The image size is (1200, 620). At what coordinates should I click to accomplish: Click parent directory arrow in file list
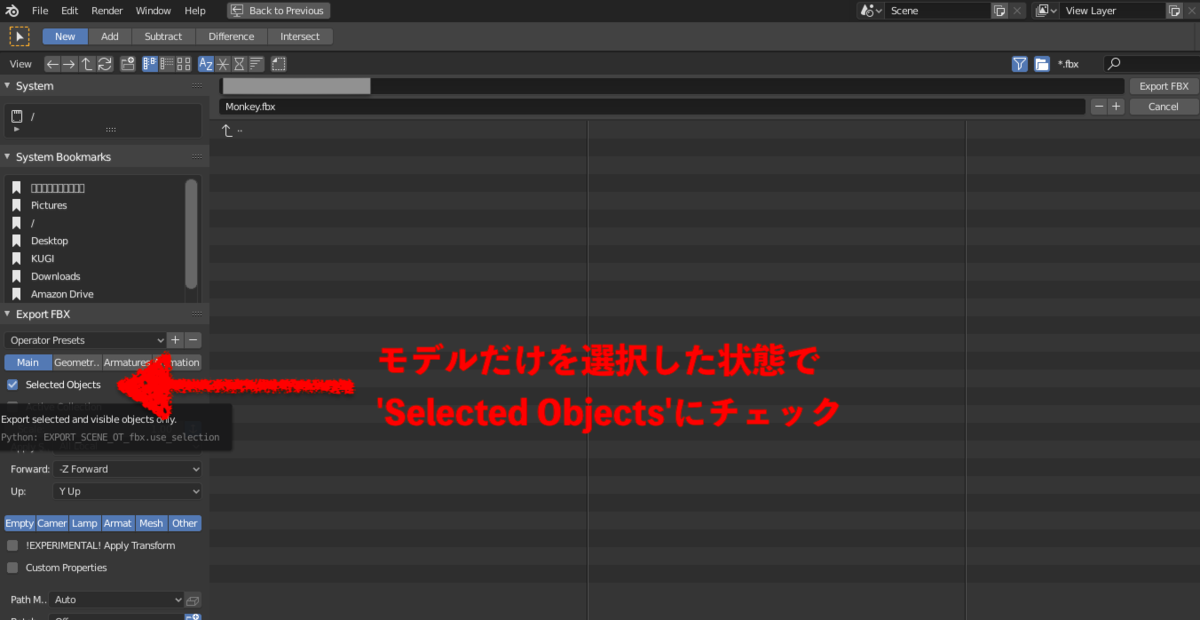[227, 131]
